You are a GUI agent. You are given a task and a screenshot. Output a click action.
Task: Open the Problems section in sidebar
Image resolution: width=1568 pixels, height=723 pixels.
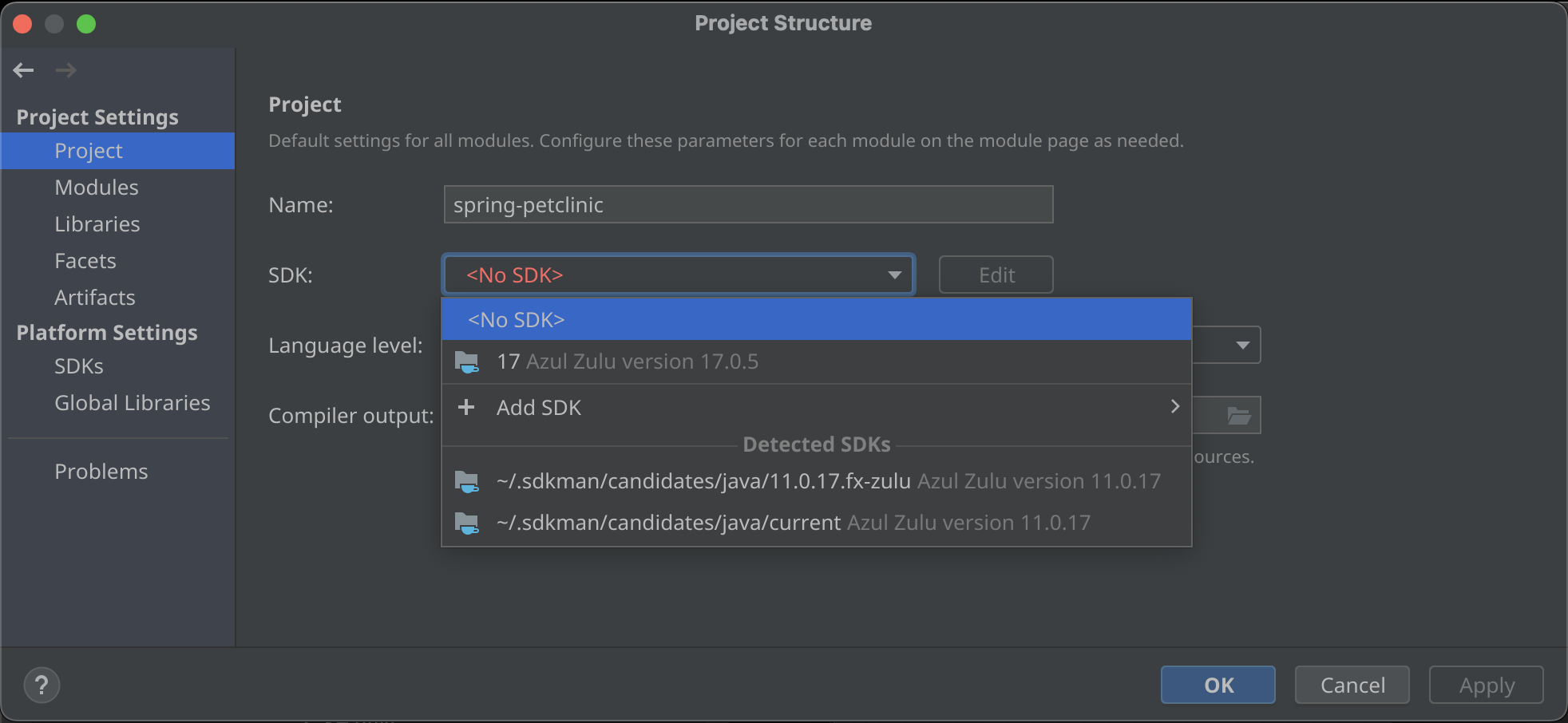coord(101,472)
